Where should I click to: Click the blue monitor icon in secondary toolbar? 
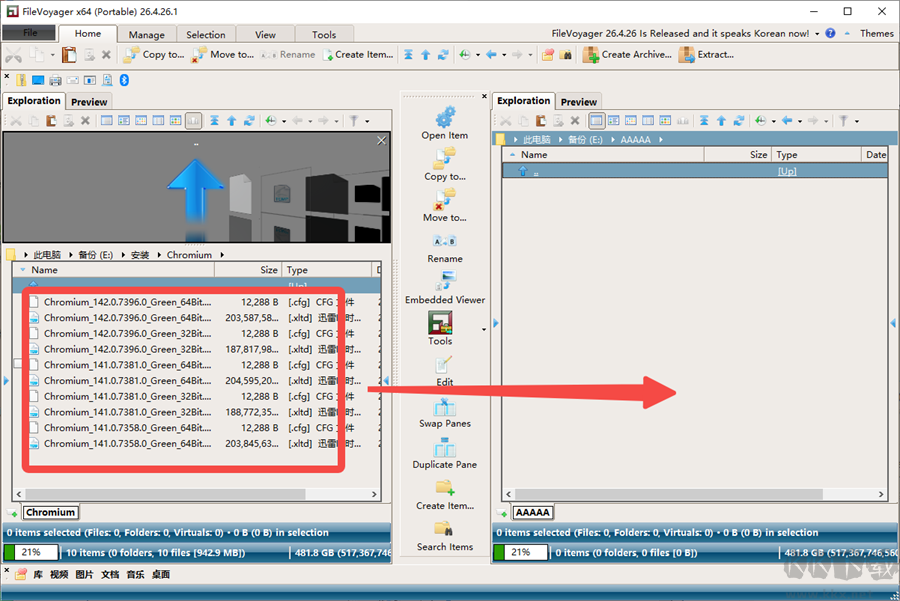38,80
